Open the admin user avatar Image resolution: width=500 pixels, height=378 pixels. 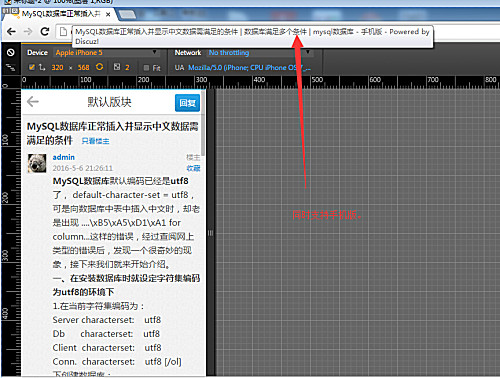[x=37, y=163]
